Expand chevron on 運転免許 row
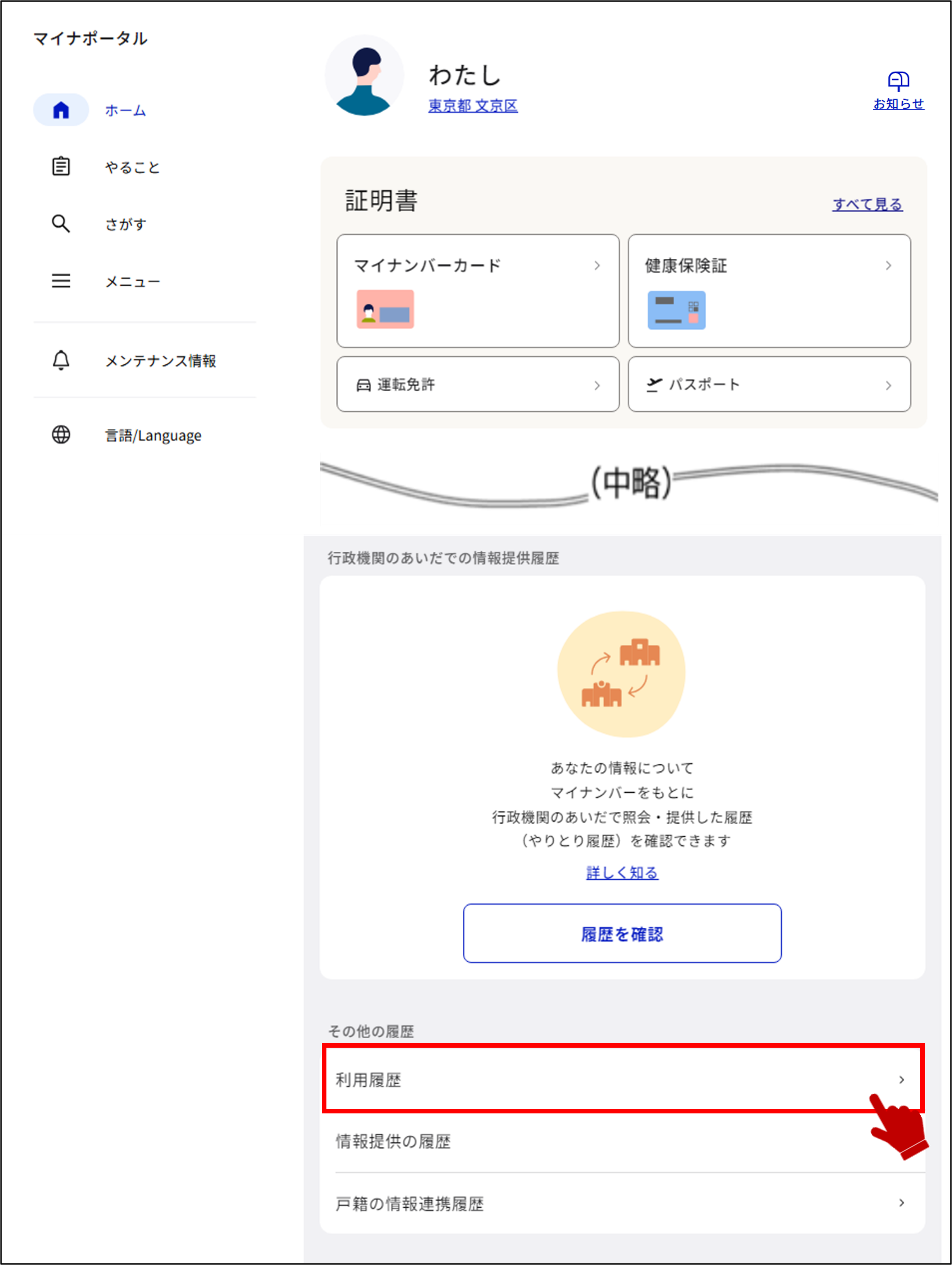The width and height of the screenshot is (952, 1265). pyautogui.click(x=597, y=385)
